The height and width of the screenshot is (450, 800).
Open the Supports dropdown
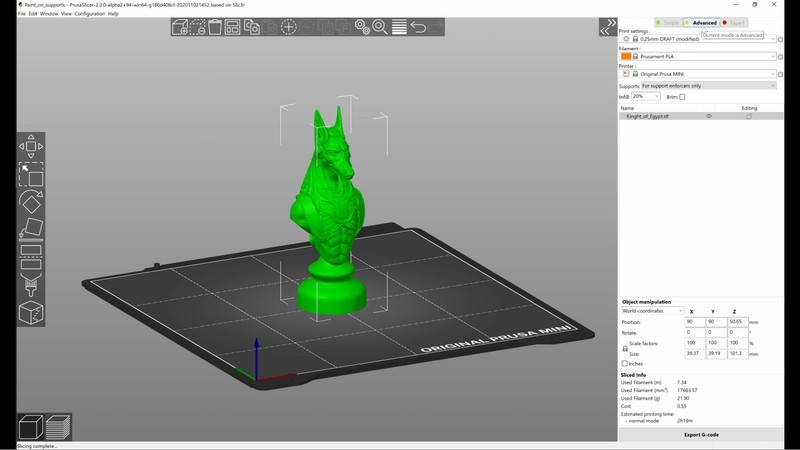(708, 86)
